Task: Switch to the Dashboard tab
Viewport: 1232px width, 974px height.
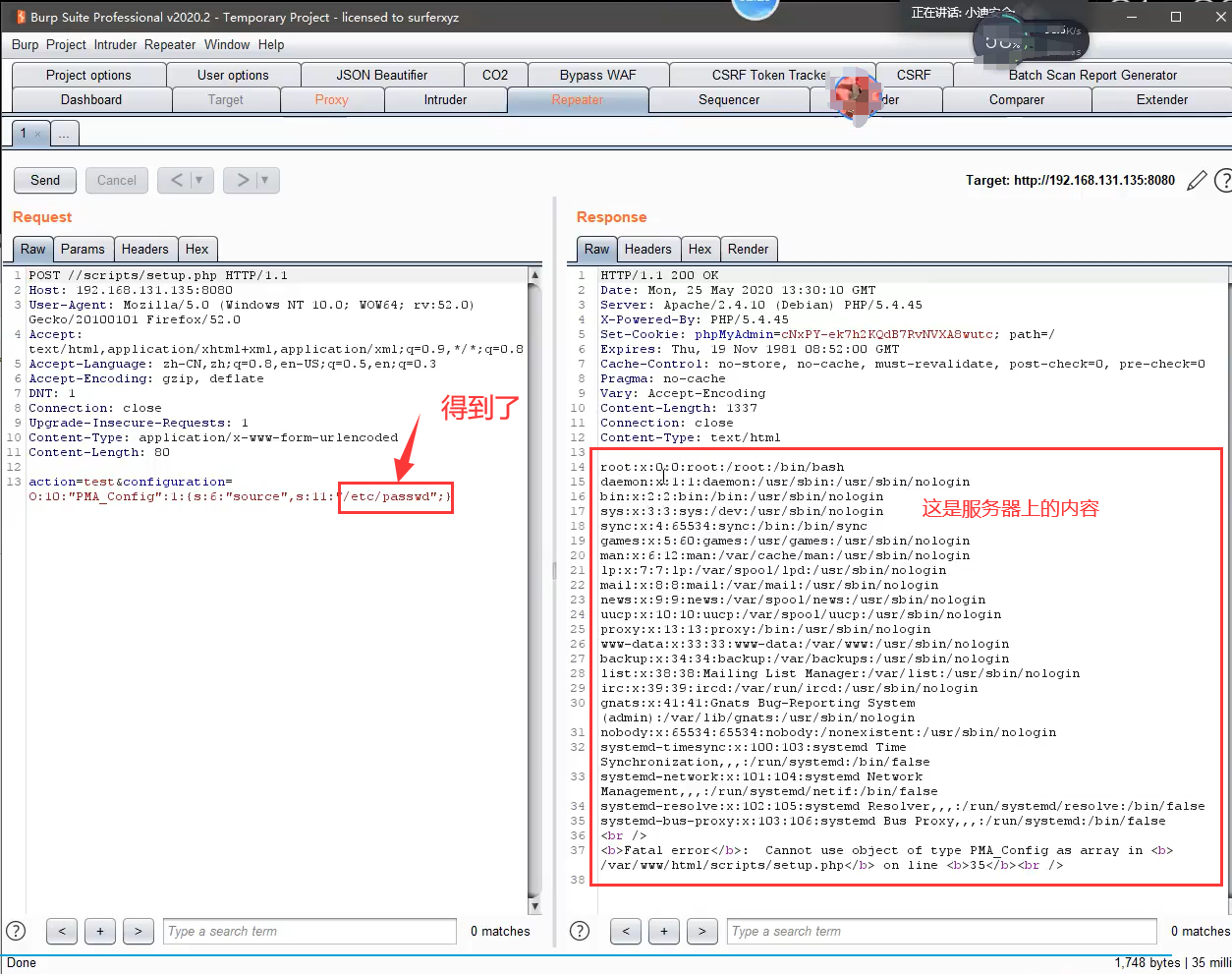Action: (x=91, y=99)
